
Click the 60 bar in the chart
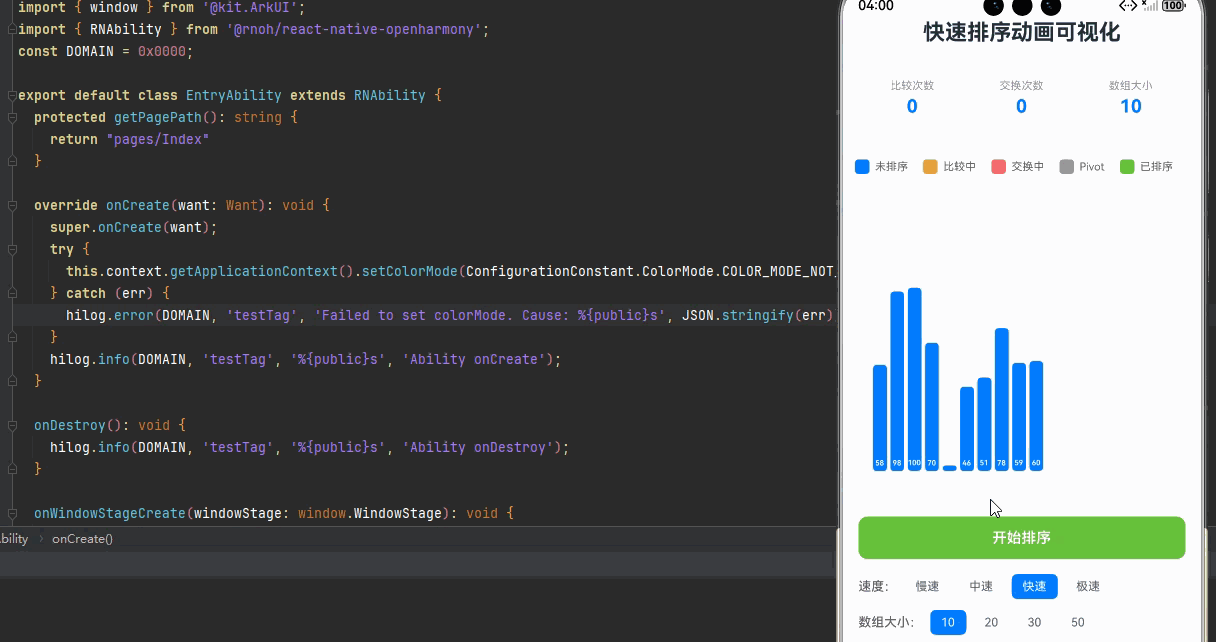[1036, 416]
